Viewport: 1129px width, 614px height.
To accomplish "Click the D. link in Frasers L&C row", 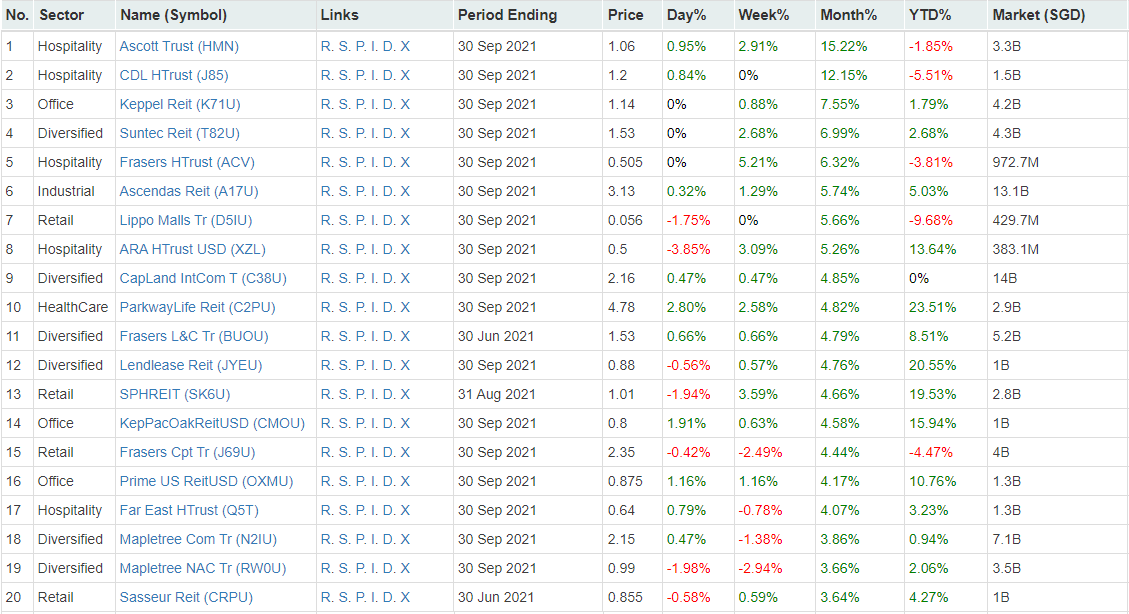I will coord(389,336).
